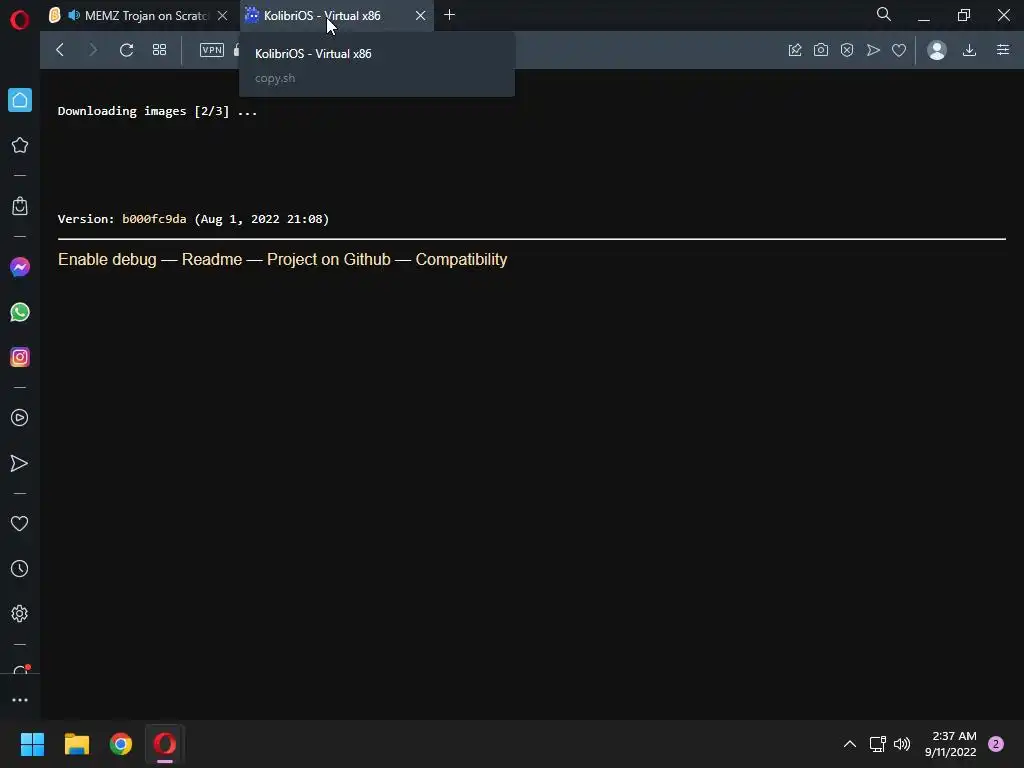Open the Windows Start menu
1024x768 pixels.
(32, 744)
